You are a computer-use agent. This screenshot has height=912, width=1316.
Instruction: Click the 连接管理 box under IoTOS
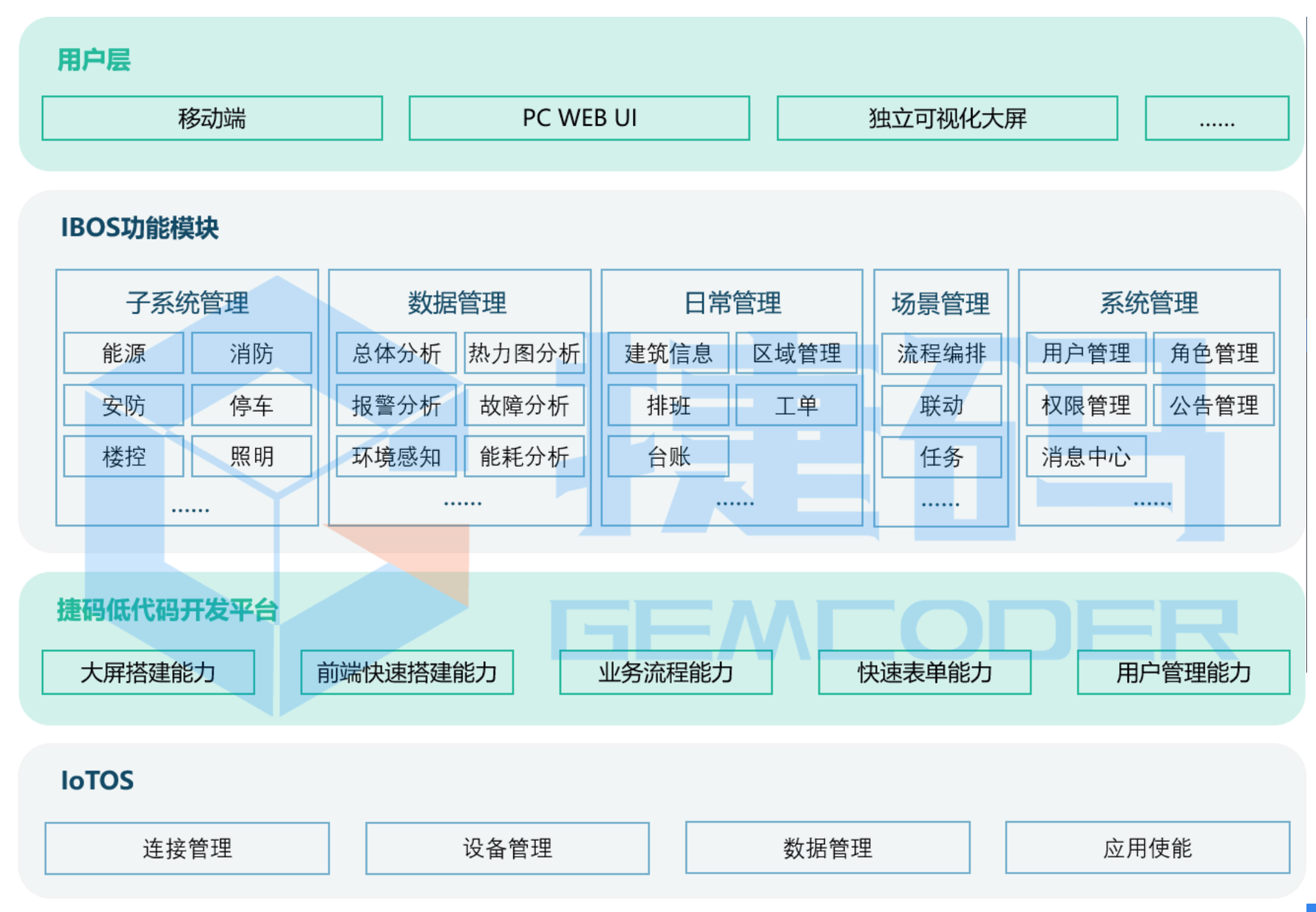(x=187, y=848)
